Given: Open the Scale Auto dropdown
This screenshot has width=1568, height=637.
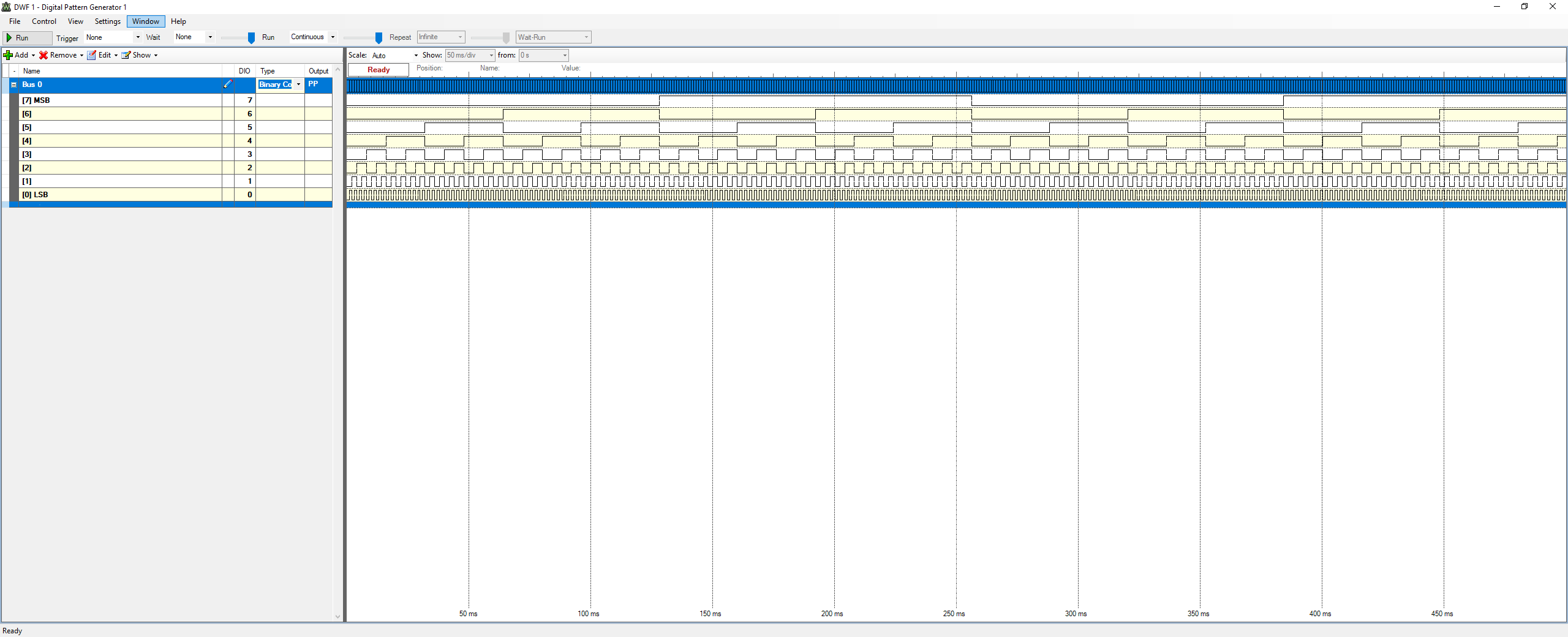Looking at the screenshot, I should (416, 56).
